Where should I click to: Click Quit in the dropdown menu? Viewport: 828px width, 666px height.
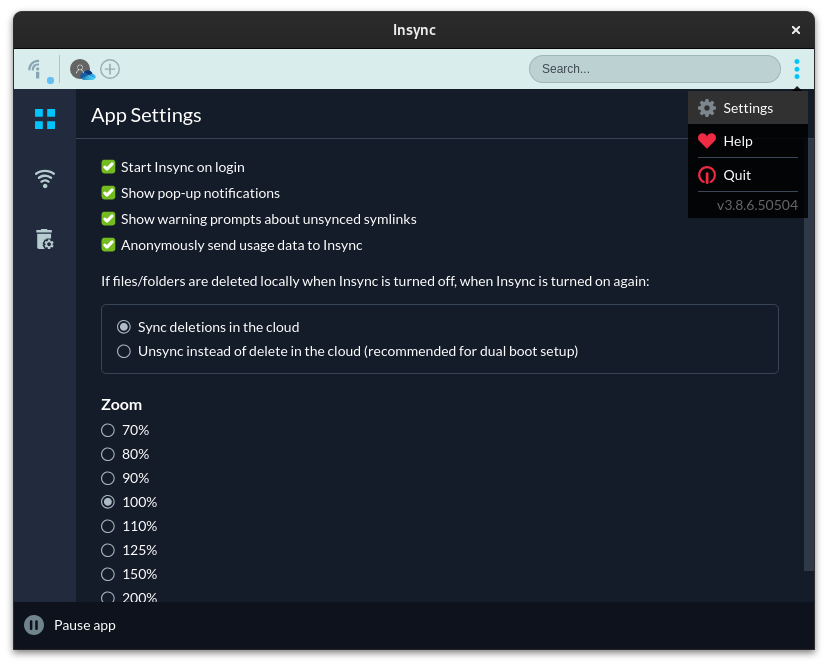(737, 174)
